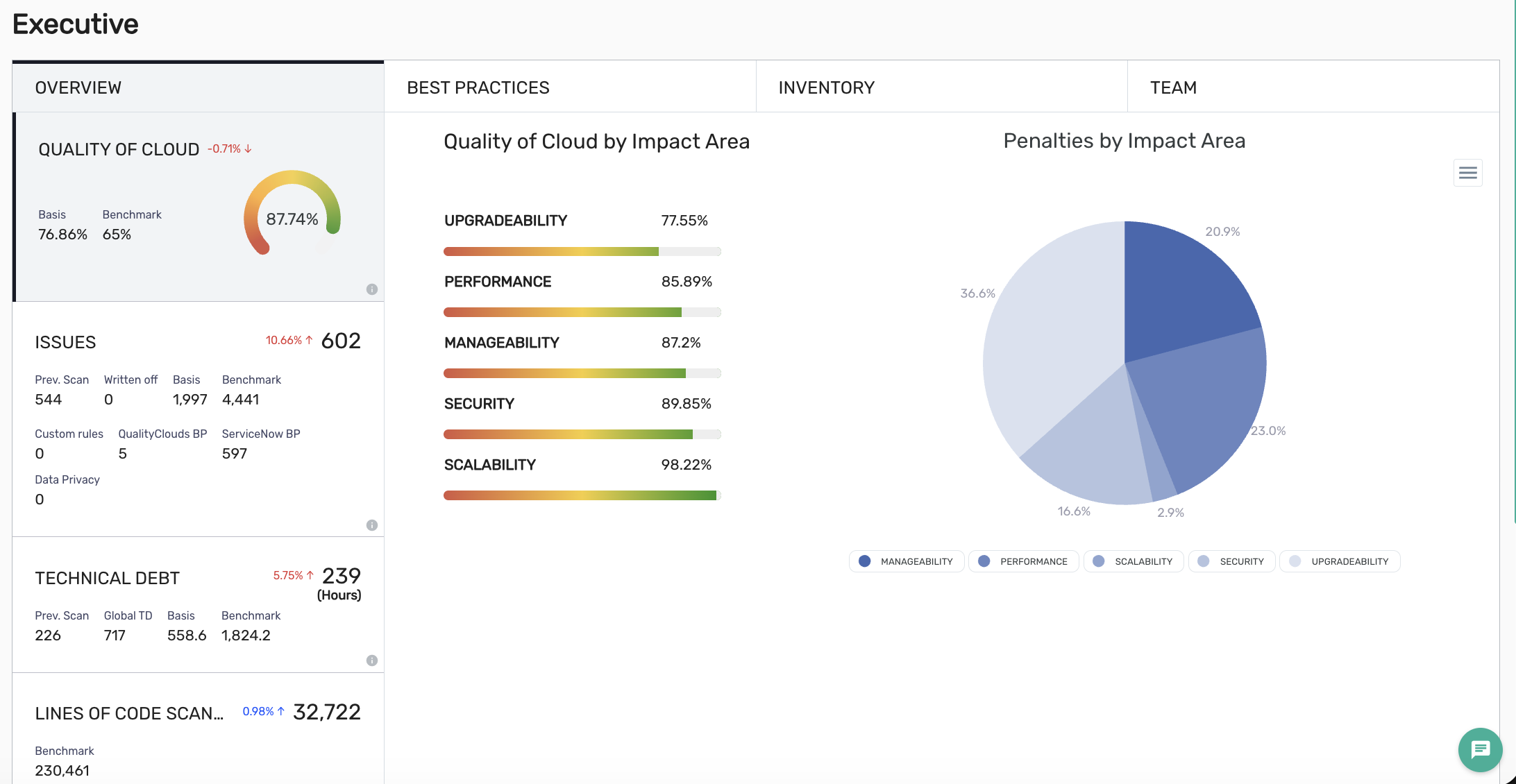Click the Issues trend up arrow
The height and width of the screenshot is (784, 1516).
tap(310, 340)
